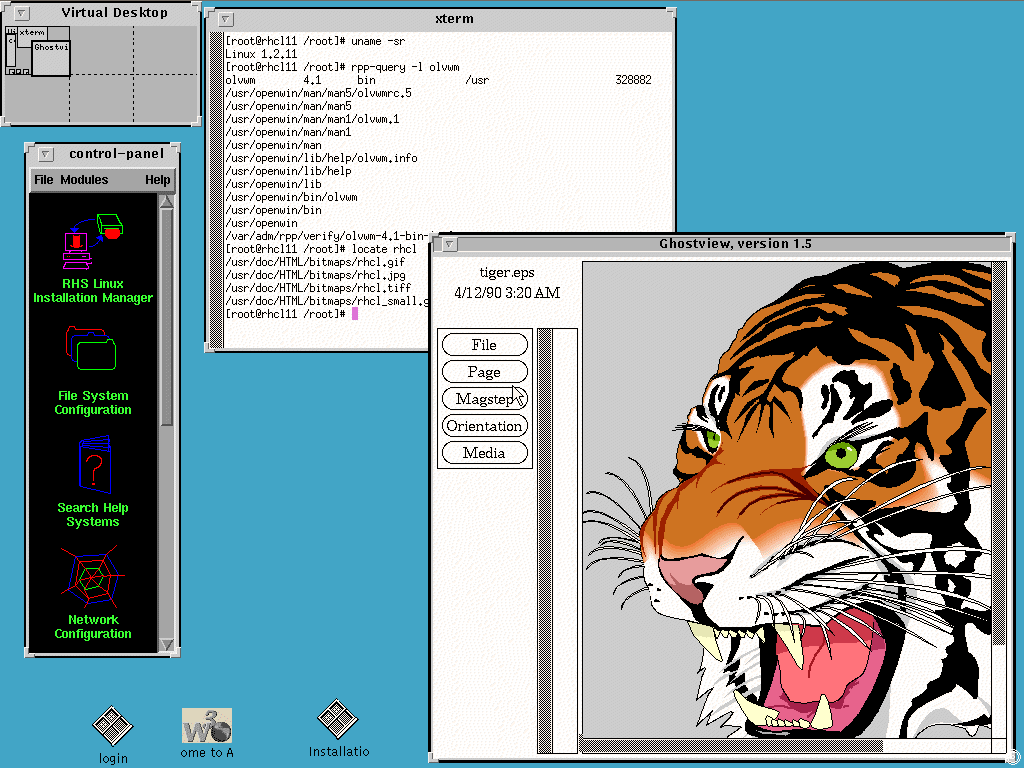1024x768 pixels.
Task: Open the File menu in control-panel
Action: (44, 180)
